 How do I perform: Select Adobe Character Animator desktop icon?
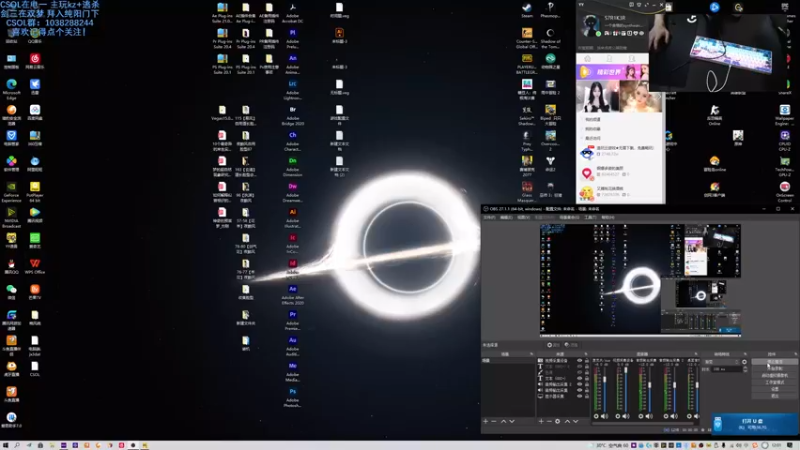point(292,141)
